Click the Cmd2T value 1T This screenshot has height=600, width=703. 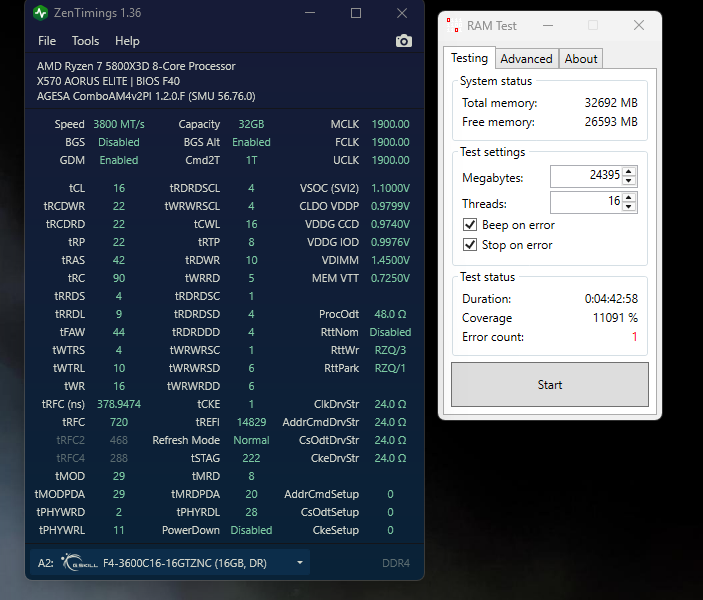(x=251, y=160)
